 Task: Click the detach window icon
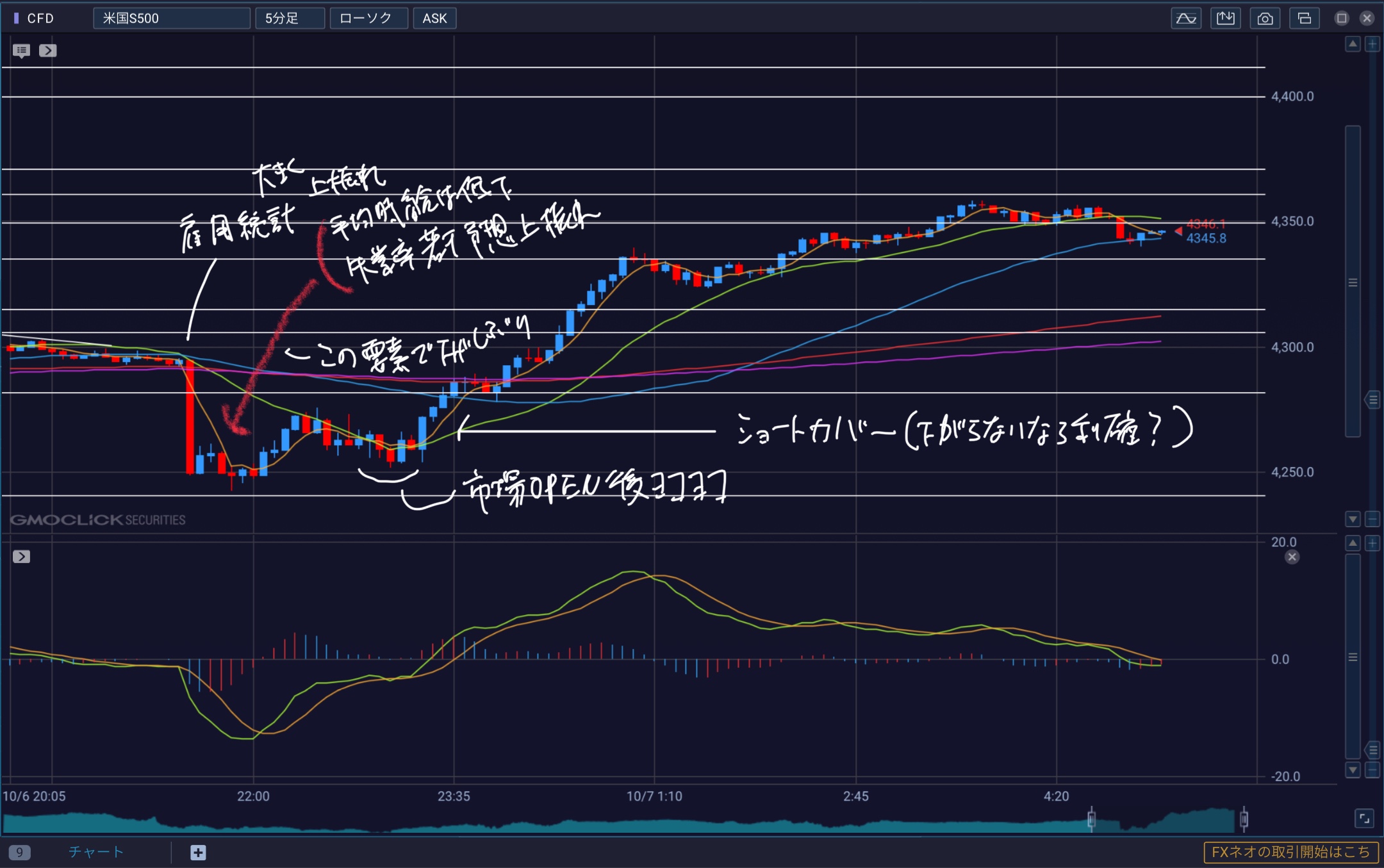coord(1304,18)
